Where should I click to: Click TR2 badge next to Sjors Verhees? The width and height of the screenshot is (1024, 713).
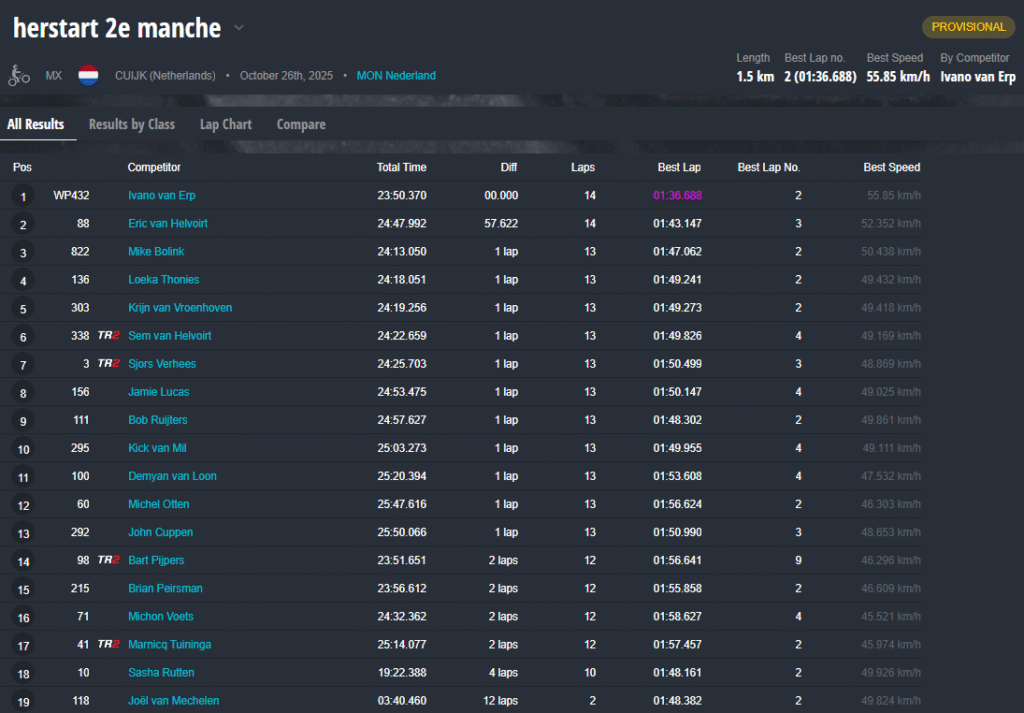point(109,364)
